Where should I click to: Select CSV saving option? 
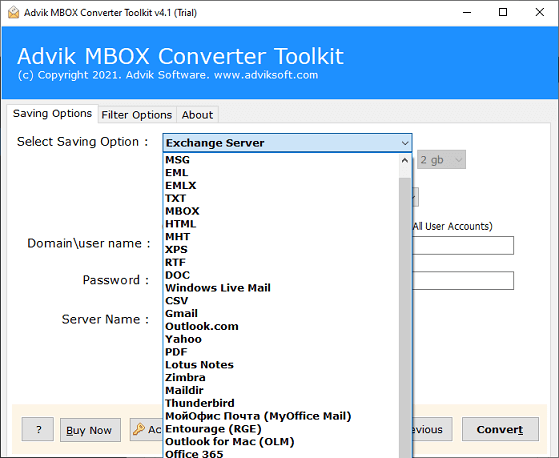282,301
